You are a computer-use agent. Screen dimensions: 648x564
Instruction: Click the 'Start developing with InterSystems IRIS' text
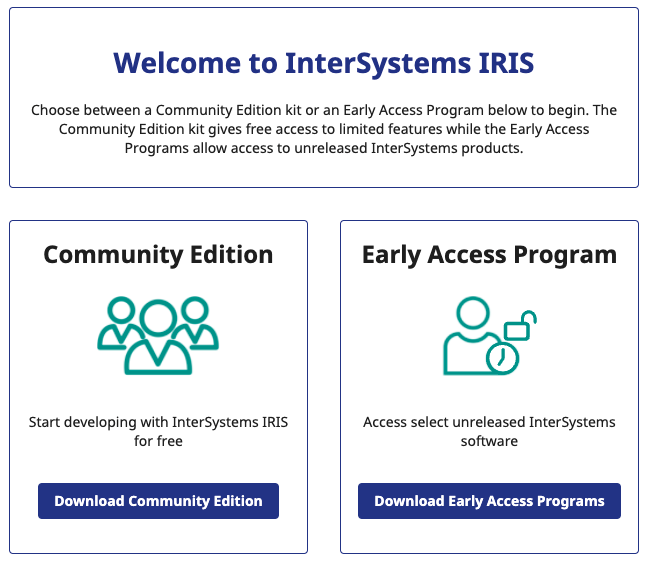click(x=158, y=422)
